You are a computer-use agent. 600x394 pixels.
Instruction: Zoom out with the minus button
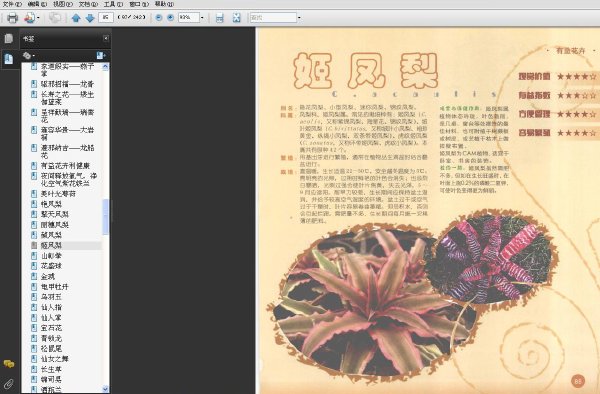click(x=159, y=18)
